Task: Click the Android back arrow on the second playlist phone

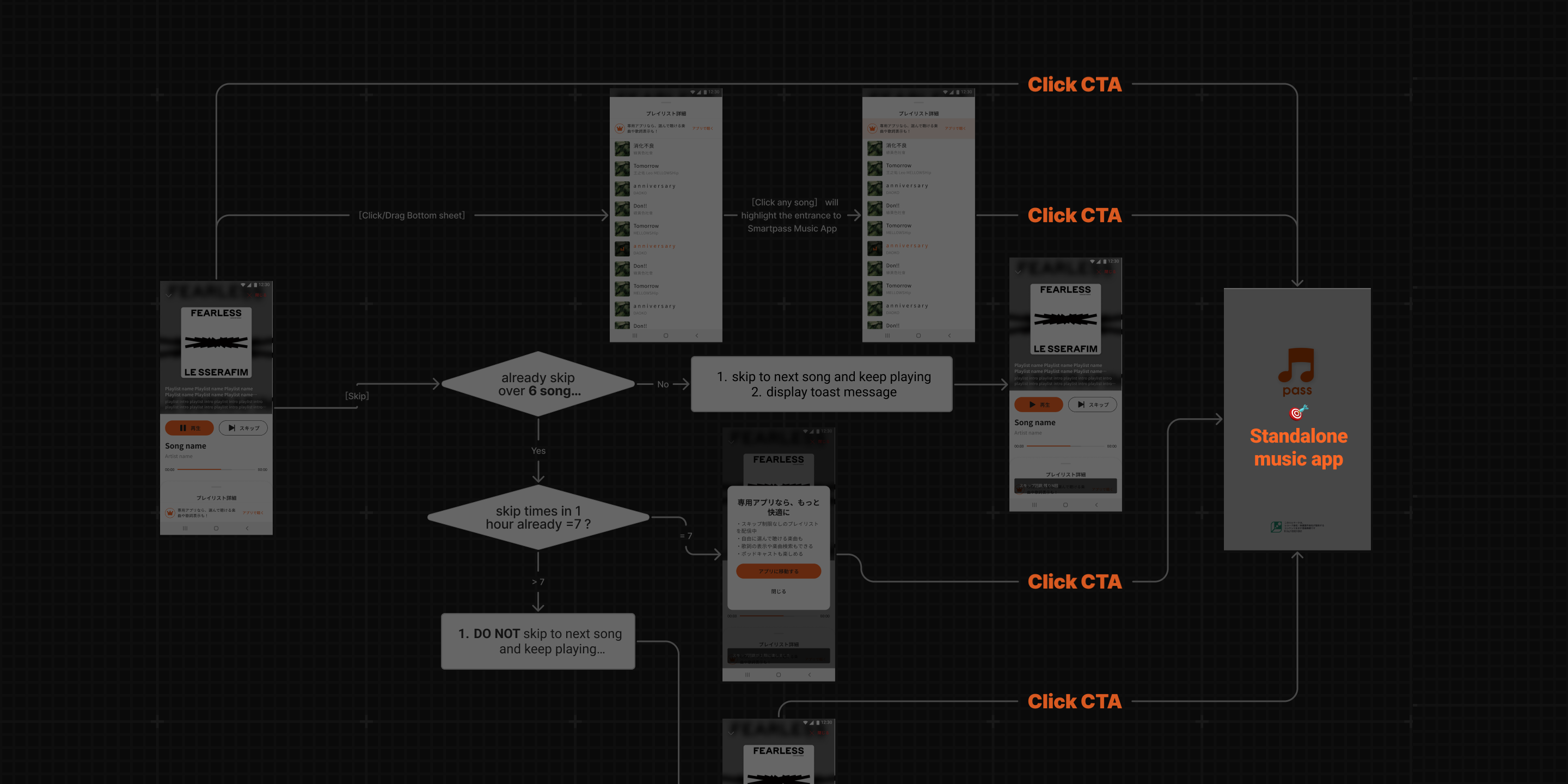Action: tap(949, 335)
